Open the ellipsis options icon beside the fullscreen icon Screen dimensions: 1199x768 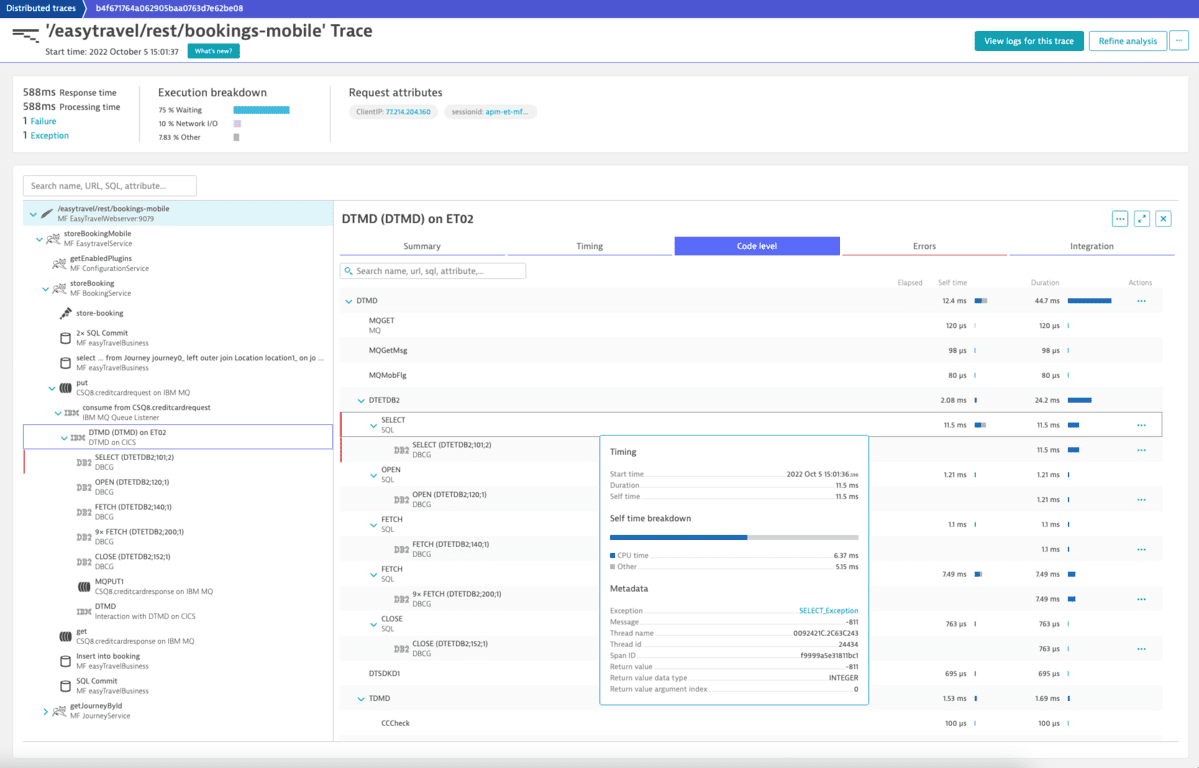pyautogui.click(x=1119, y=218)
